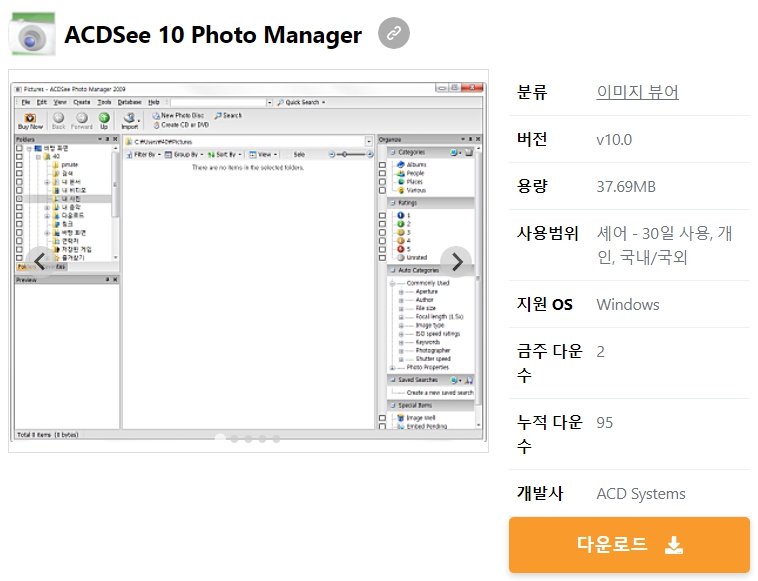
Task: Check the Unrated checkbox
Action: click(382, 258)
